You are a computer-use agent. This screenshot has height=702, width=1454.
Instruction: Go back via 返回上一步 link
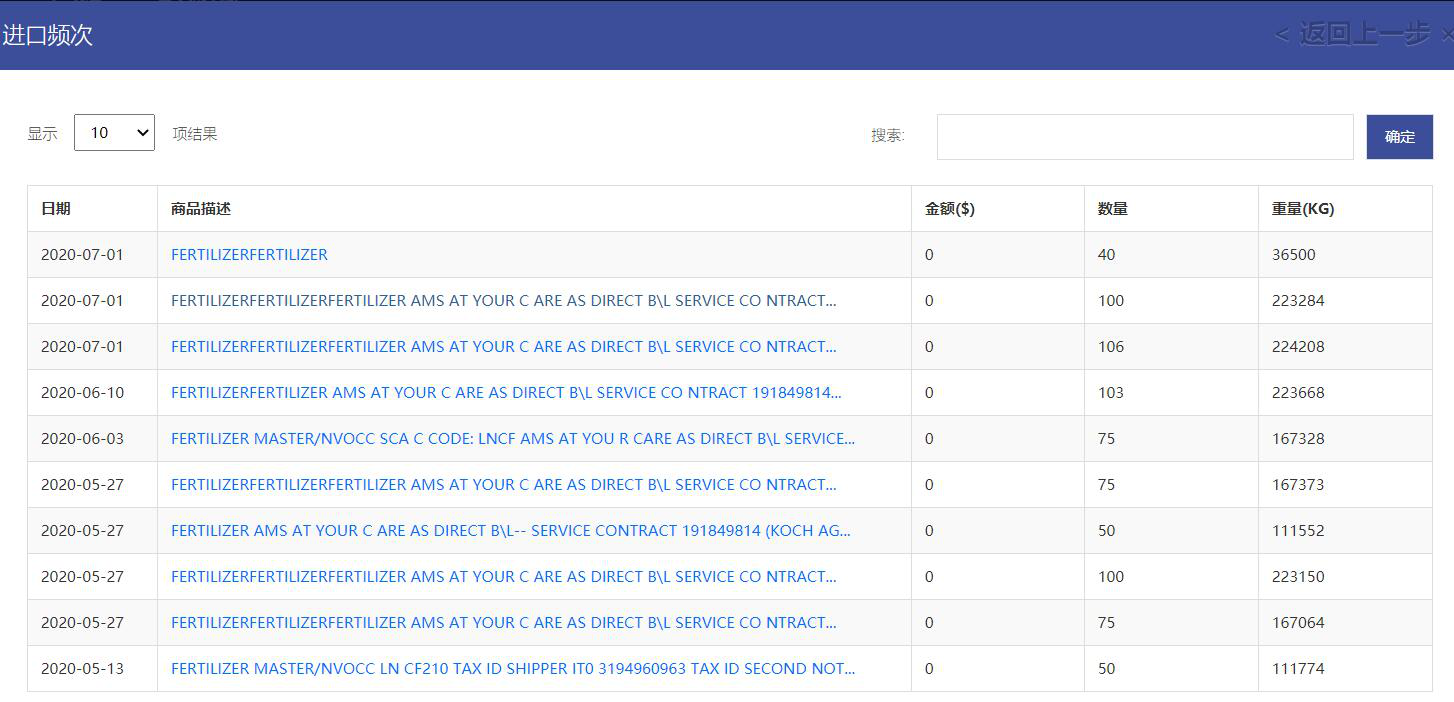[1352, 34]
